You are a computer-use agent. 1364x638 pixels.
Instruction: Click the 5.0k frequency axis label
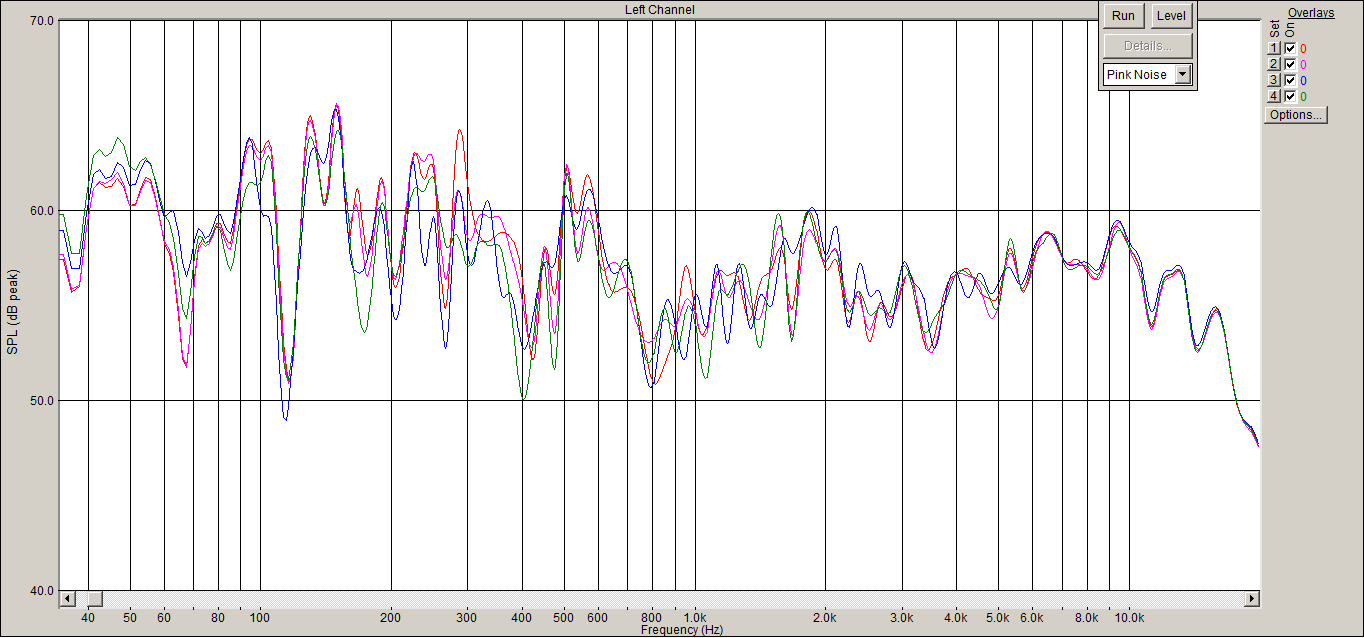click(999, 618)
